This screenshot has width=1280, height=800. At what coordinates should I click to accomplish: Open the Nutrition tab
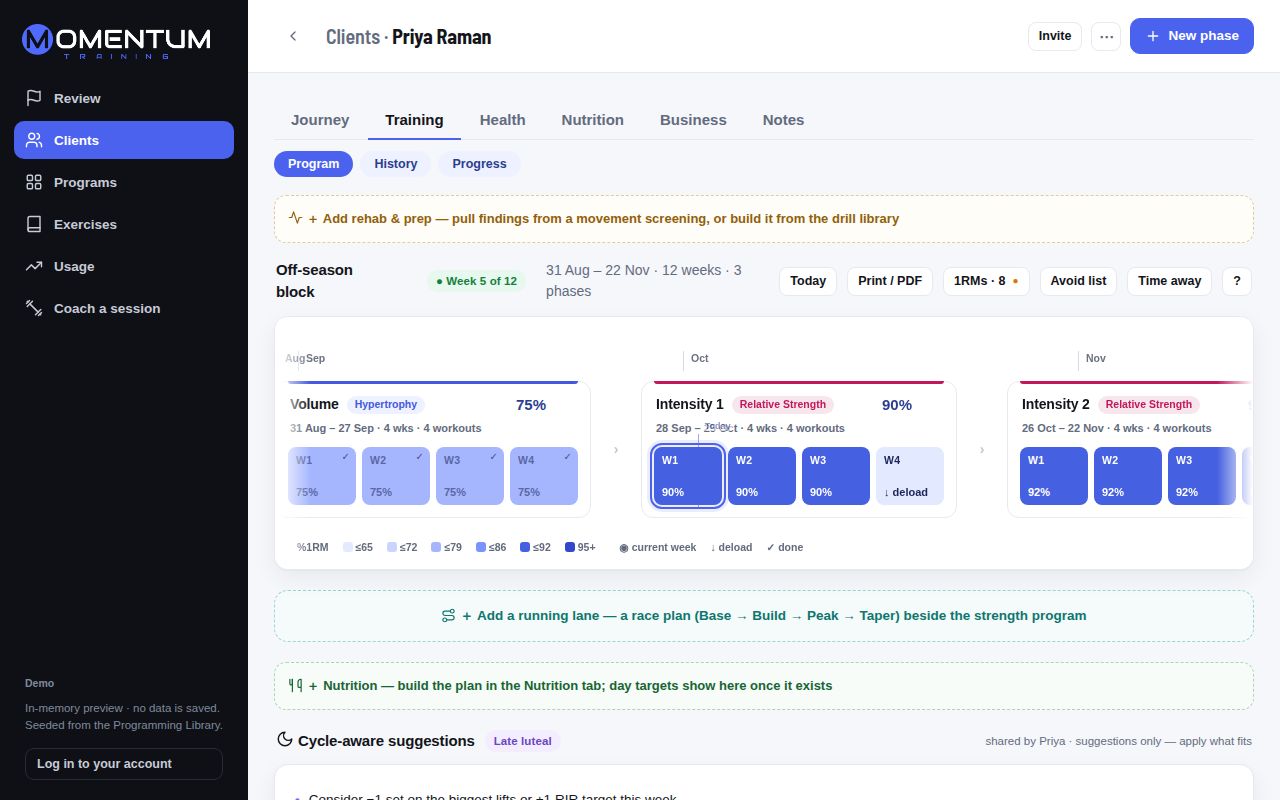point(592,120)
